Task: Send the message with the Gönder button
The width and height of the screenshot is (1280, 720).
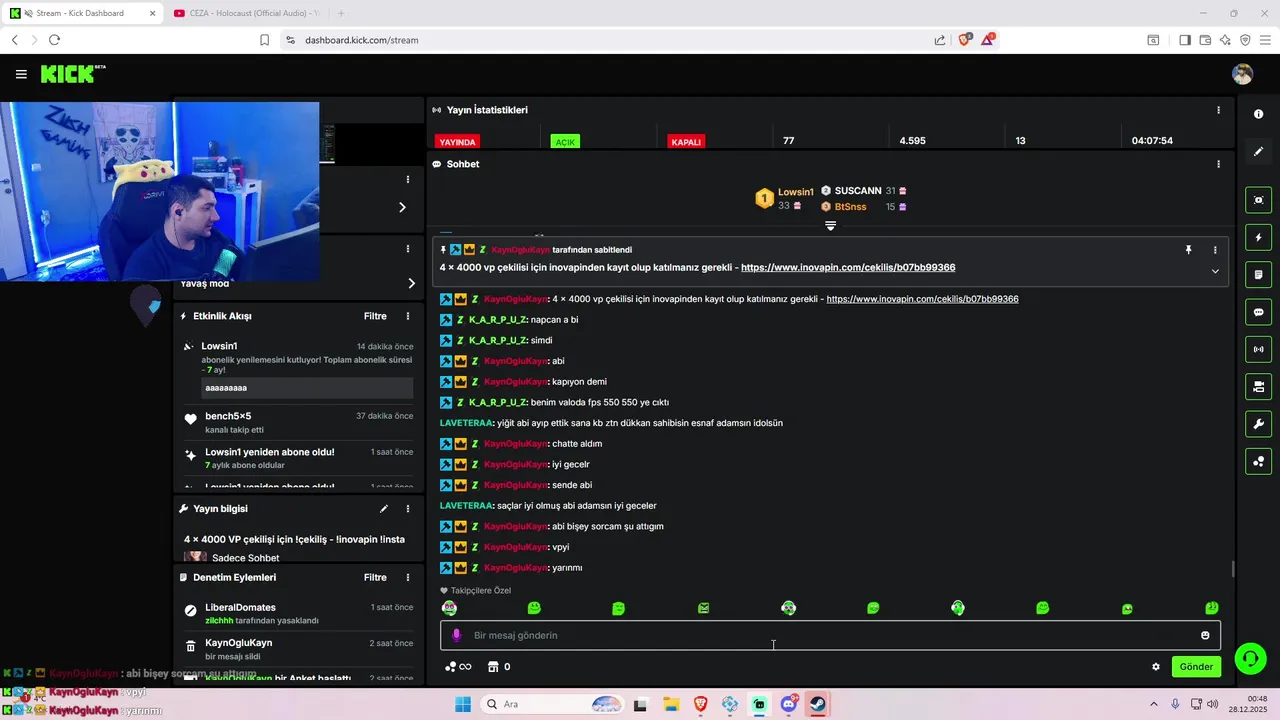Action: (1196, 667)
